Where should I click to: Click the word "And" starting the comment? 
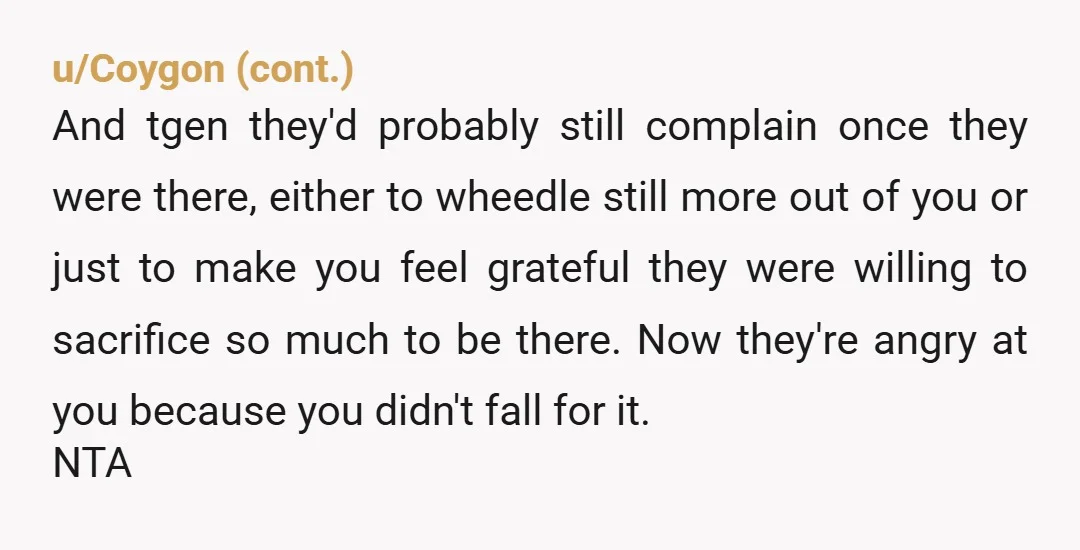[x=89, y=127]
